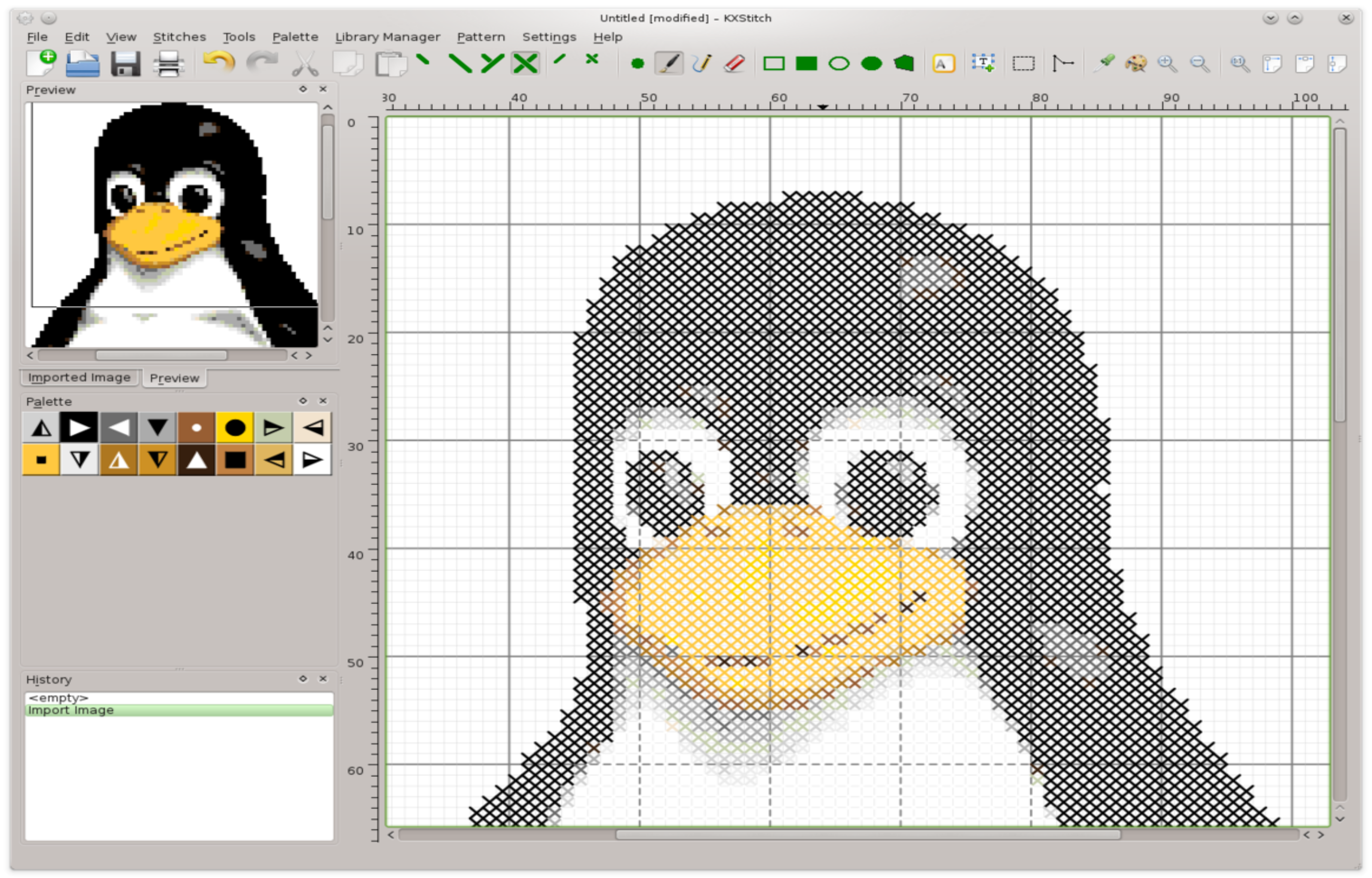
Task: Click the canvas vertical scrollbar handle
Action: point(1339,275)
